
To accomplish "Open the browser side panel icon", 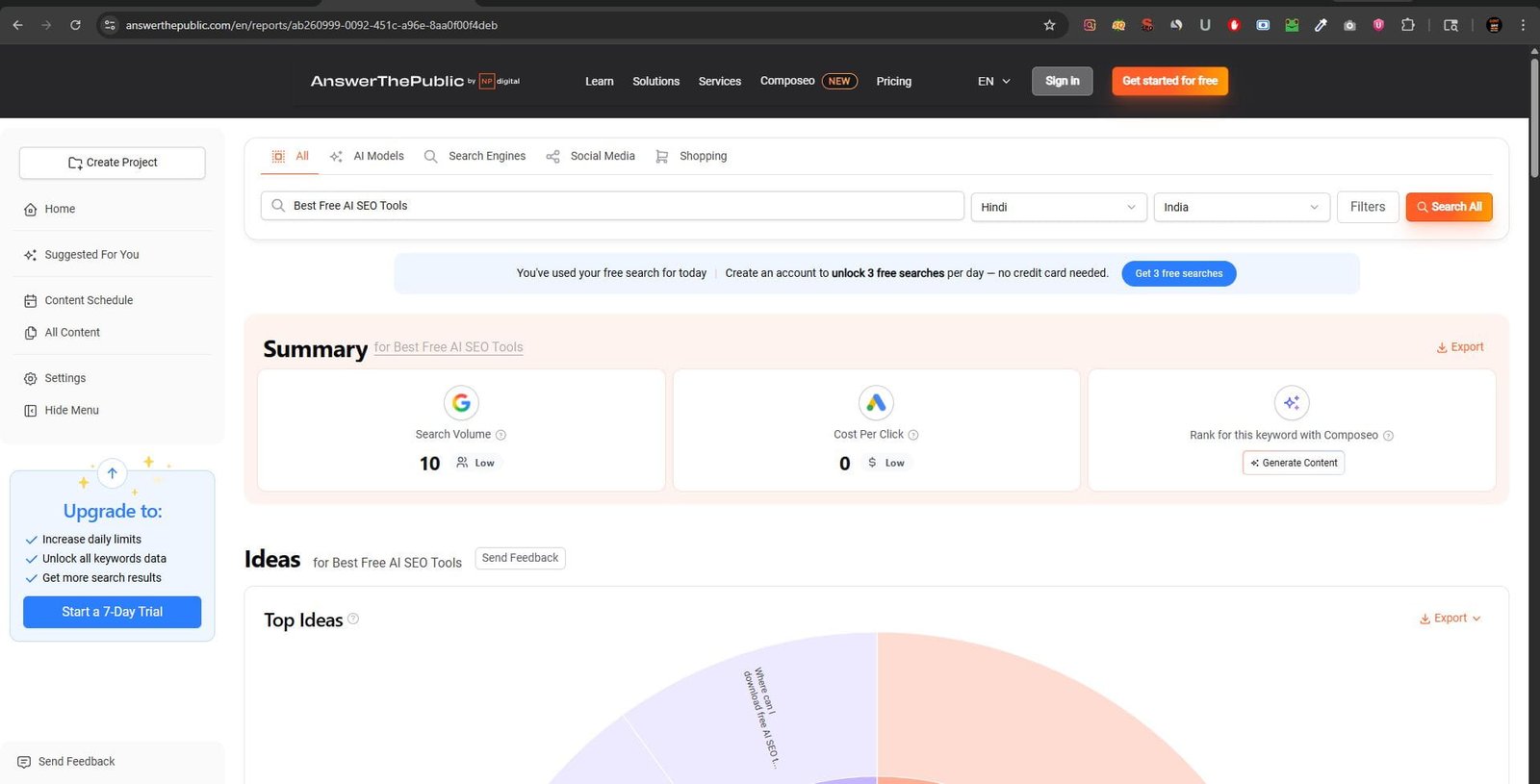I will 1450,25.
